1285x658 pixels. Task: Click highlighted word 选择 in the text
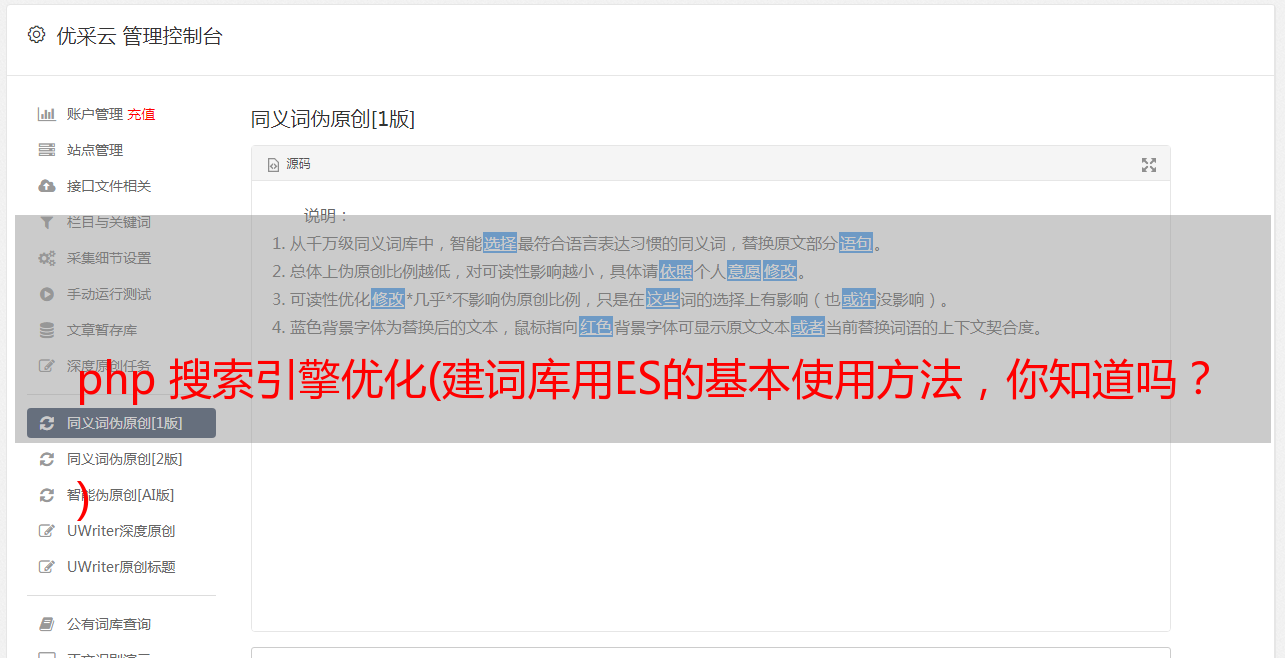[500, 243]
